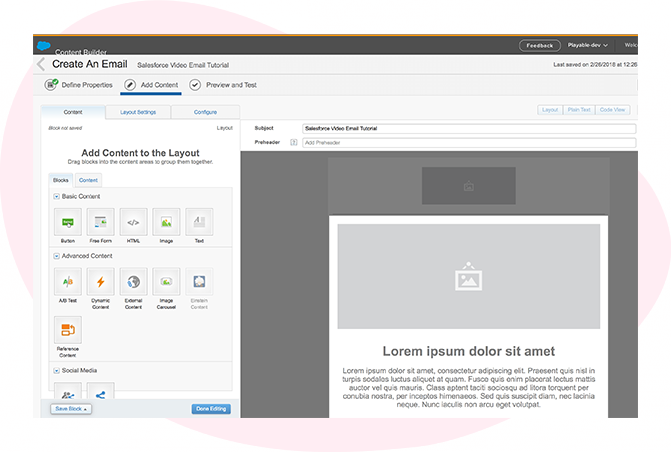Open the Playable-dev account dropdown

pyautogui.click(x=587, y=45)
